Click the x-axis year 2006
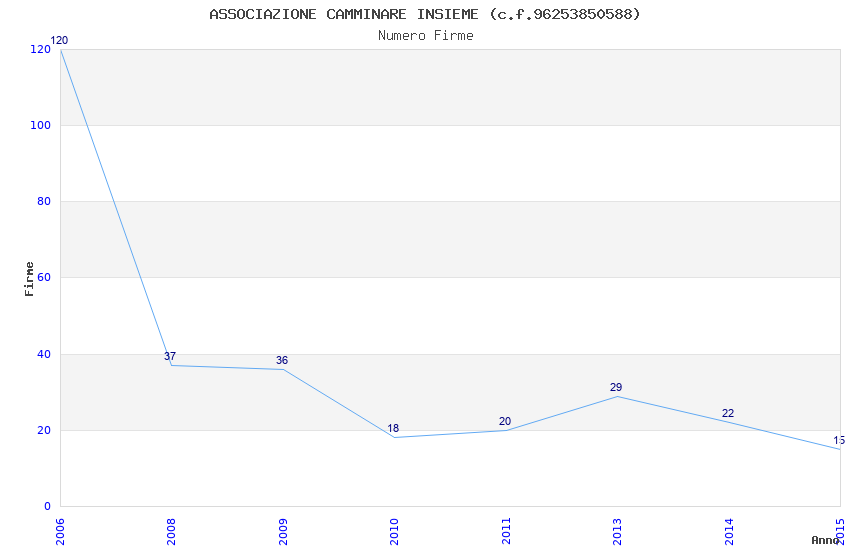The image size is (850, 550). pos(60,532)
